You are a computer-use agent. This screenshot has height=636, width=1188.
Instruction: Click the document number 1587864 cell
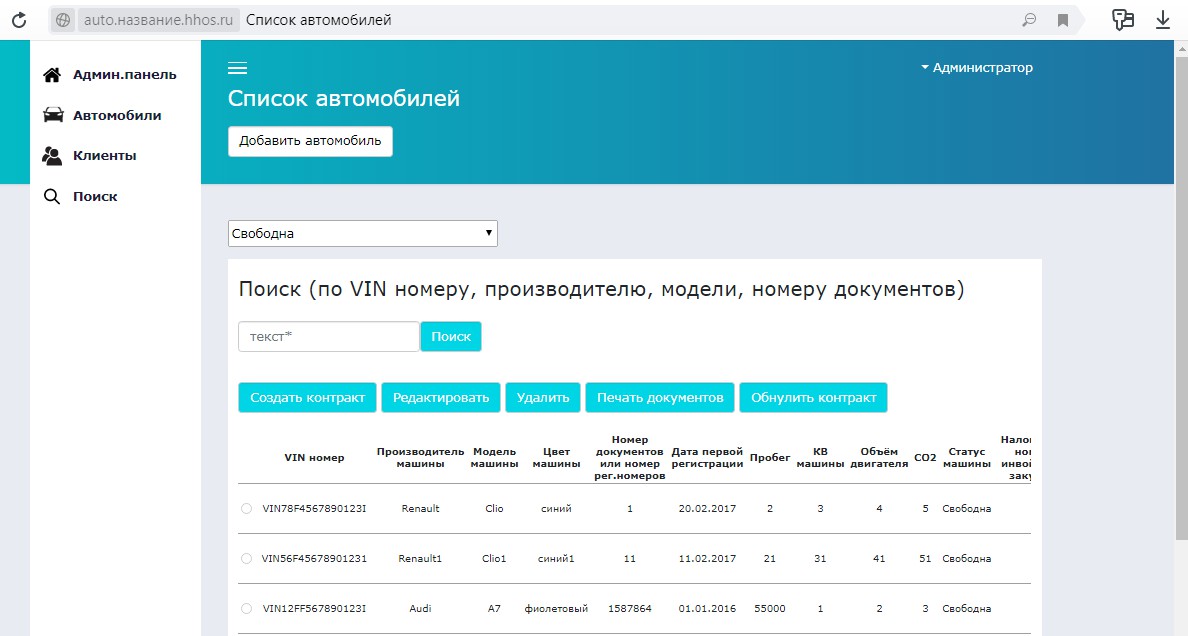click(x=630, y=609)
